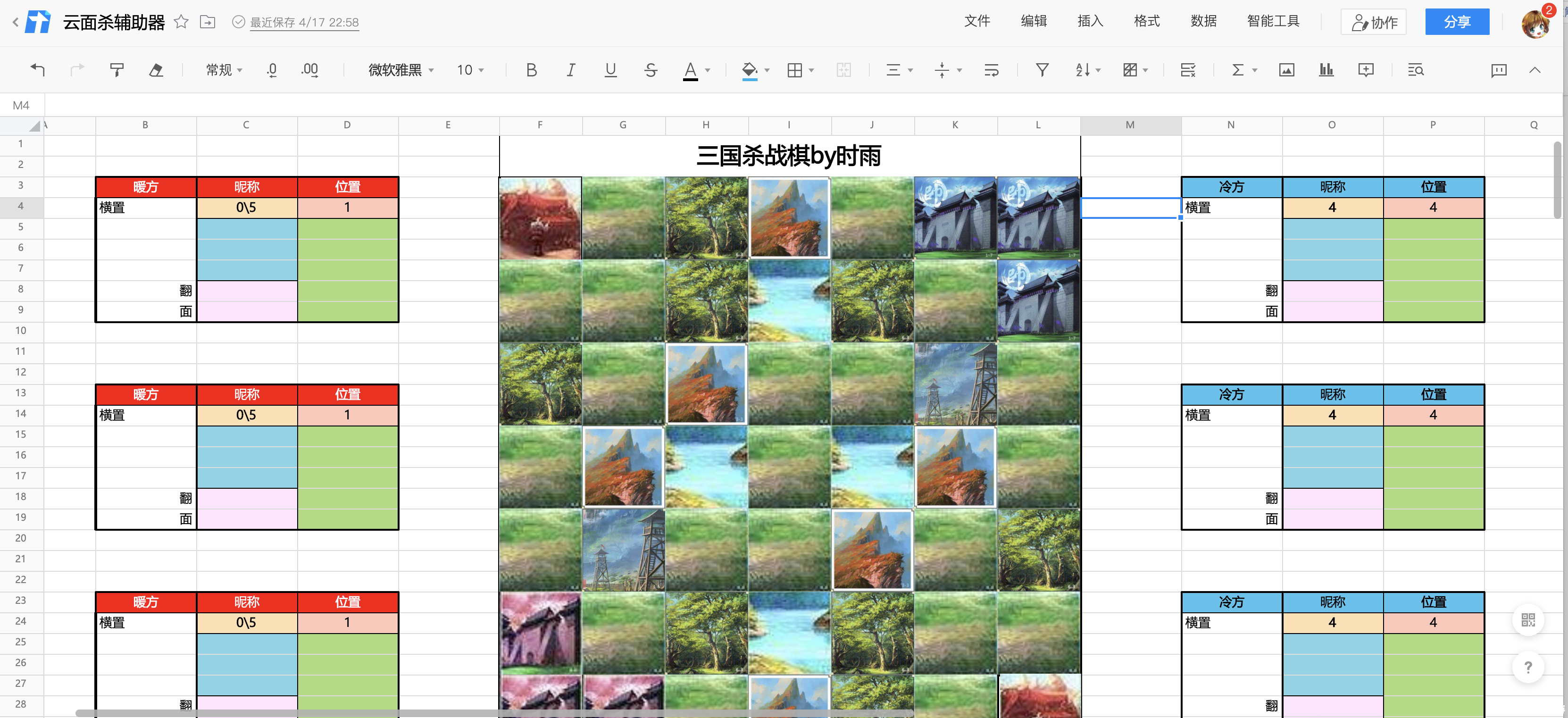The height and width of the screenshot is (718, 1568).
Task: Click the QR code floating button
Action: coord(1528,620)
